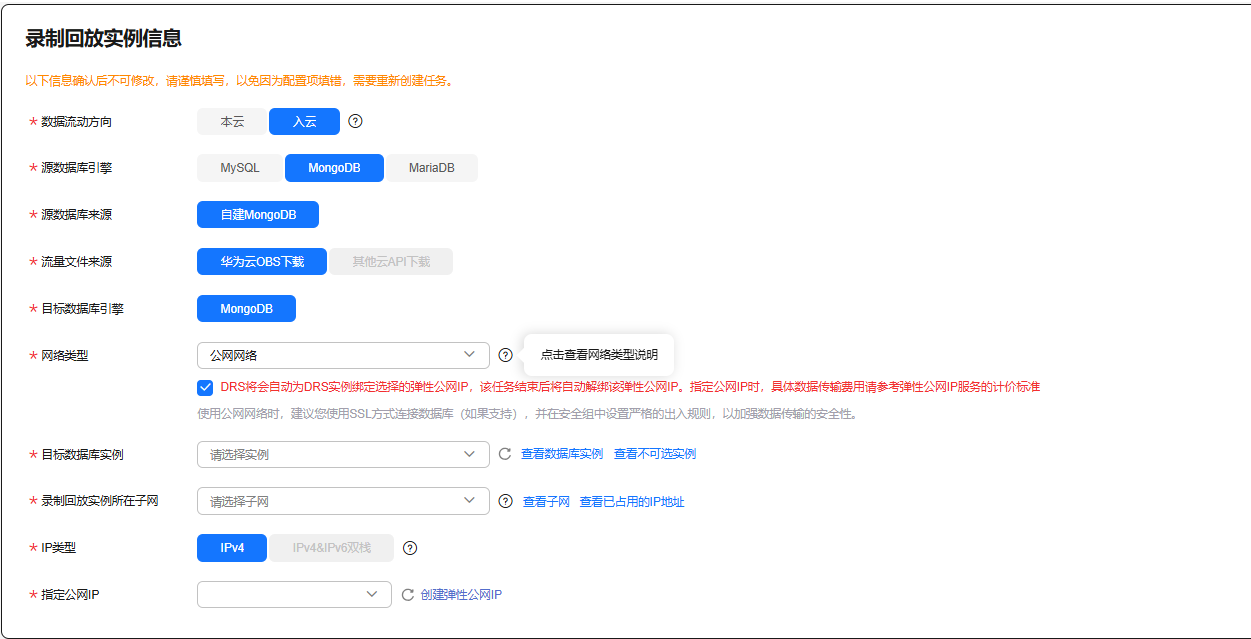The image size is (1251, 639).
Task: Click help icon next to 入云 direction
Action: (355, 121)
